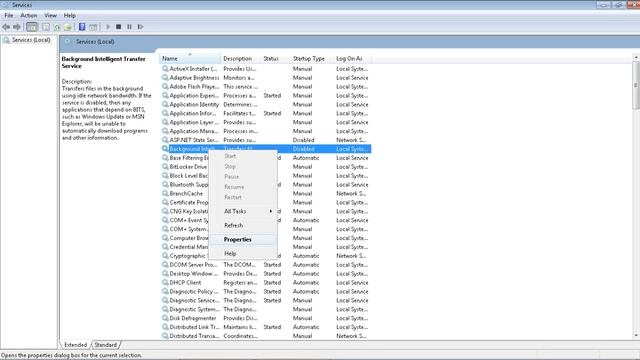This screenshot has height=360, width=640.
Task: Click 'Background Intelligent Transfer Service' heading in the details pane
Action: [x=104, y=62]
